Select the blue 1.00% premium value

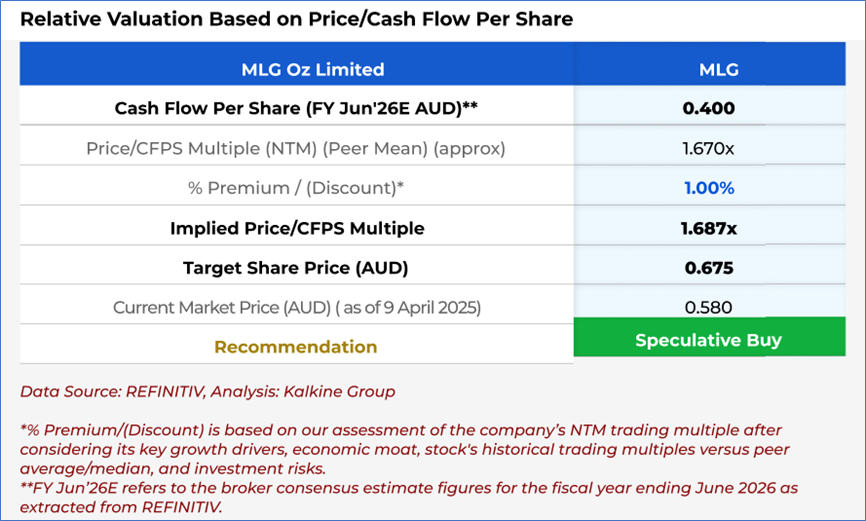(708, 188)
